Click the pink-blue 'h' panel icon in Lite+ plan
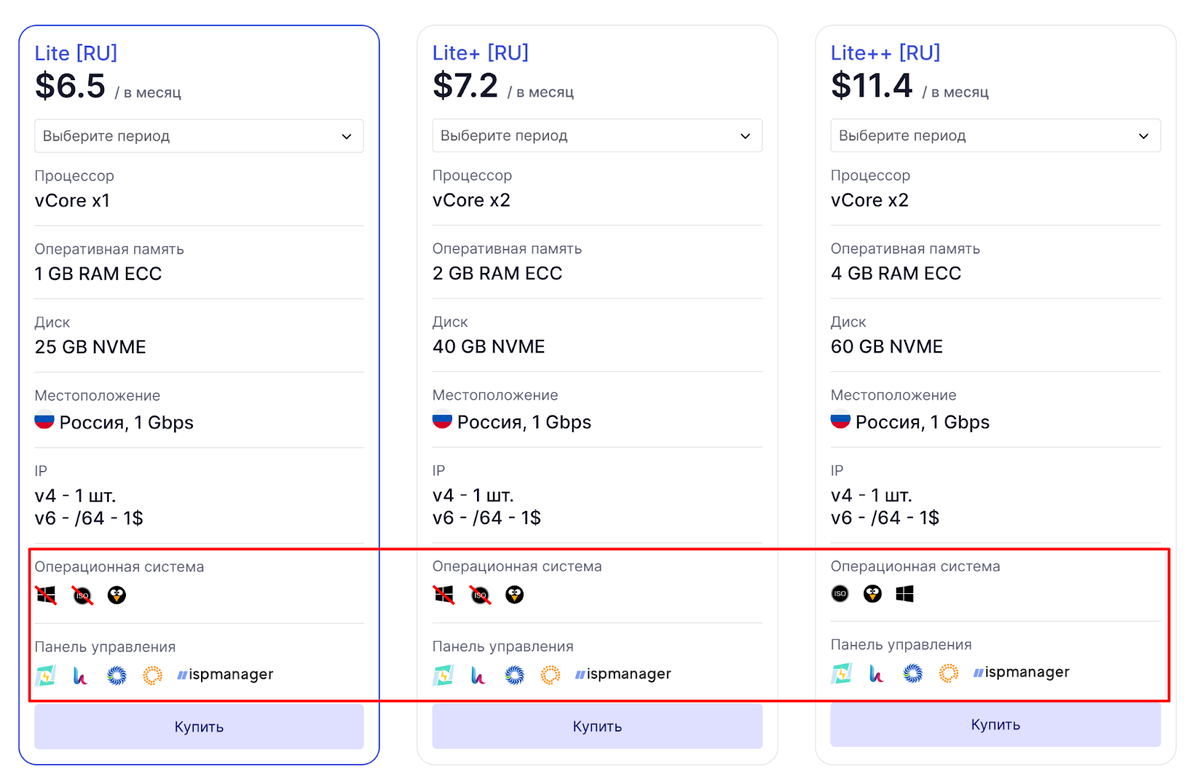 tap(478, 675)
